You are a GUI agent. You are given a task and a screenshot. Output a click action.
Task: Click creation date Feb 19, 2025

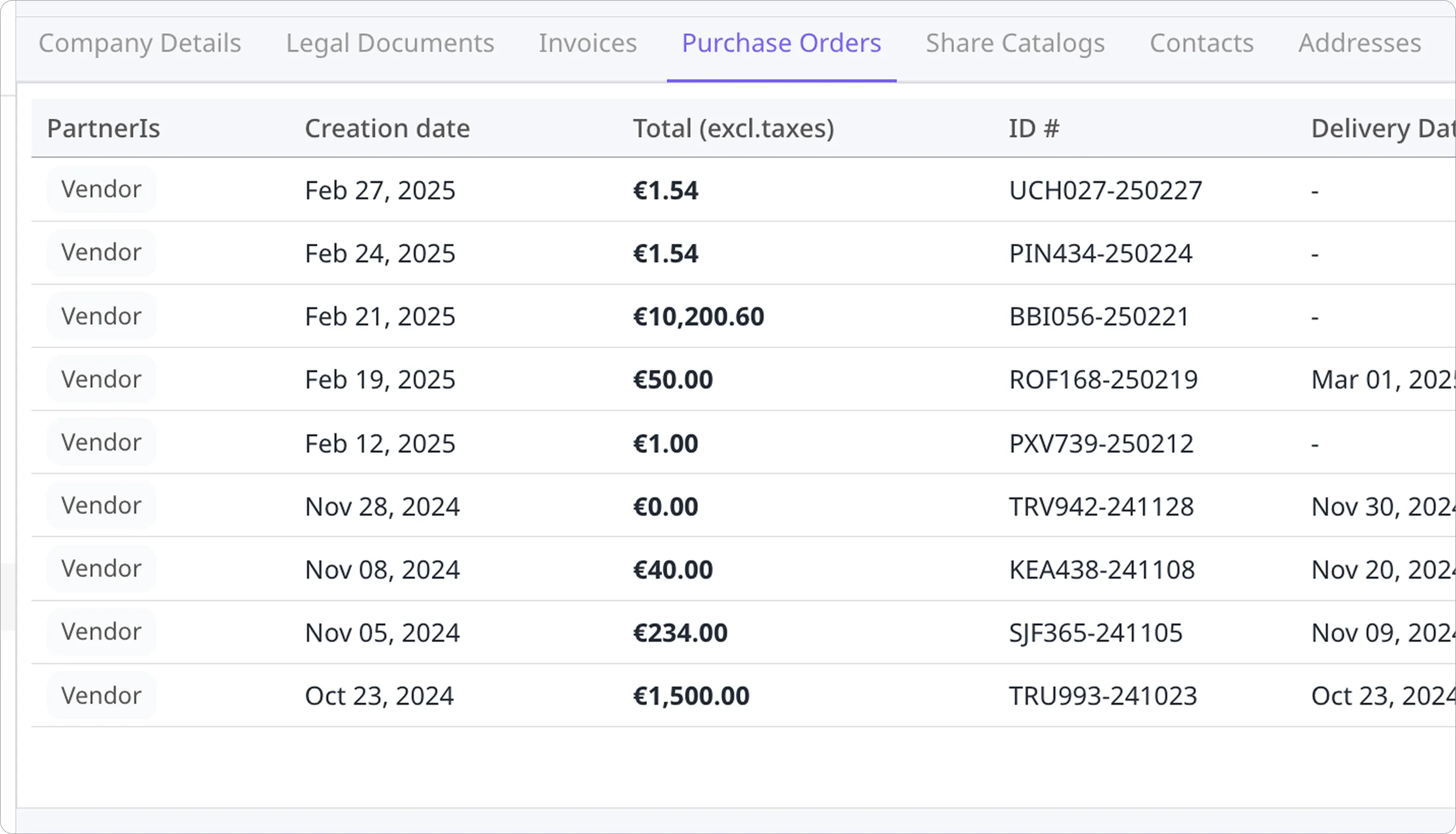tap(380, 380)
